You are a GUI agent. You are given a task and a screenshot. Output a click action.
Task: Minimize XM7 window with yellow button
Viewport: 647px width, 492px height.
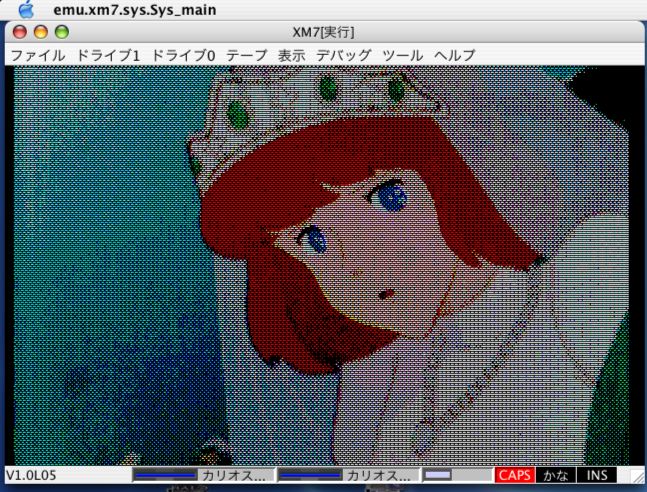coord(41,32)
